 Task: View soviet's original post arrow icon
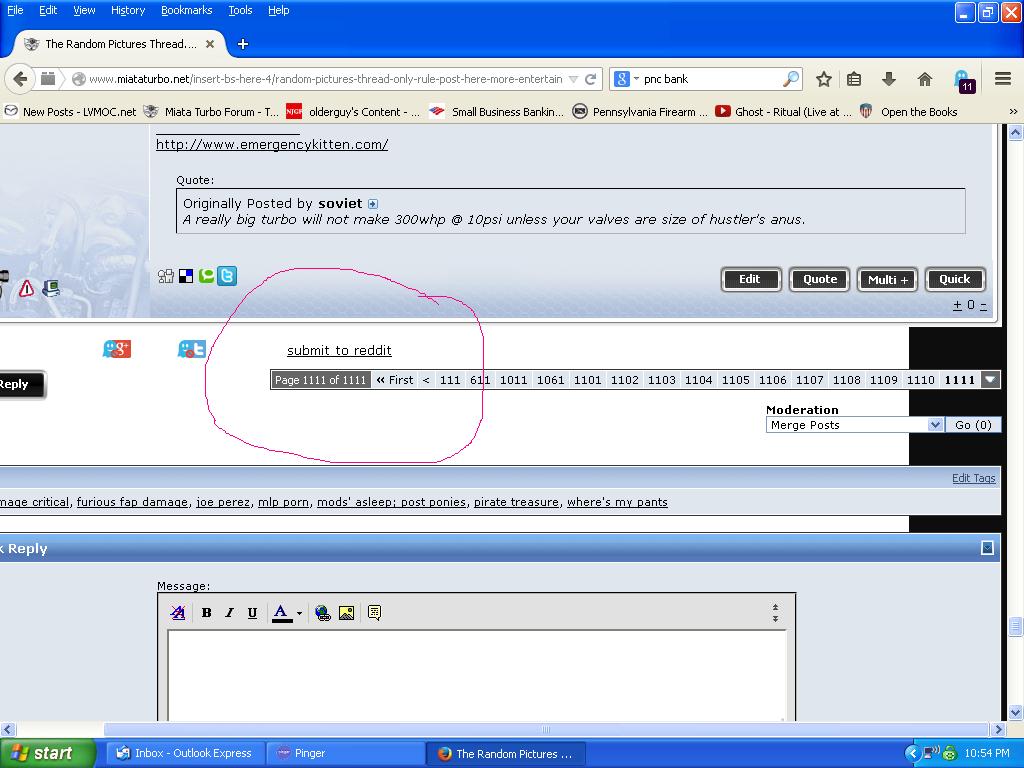point(373,204)
